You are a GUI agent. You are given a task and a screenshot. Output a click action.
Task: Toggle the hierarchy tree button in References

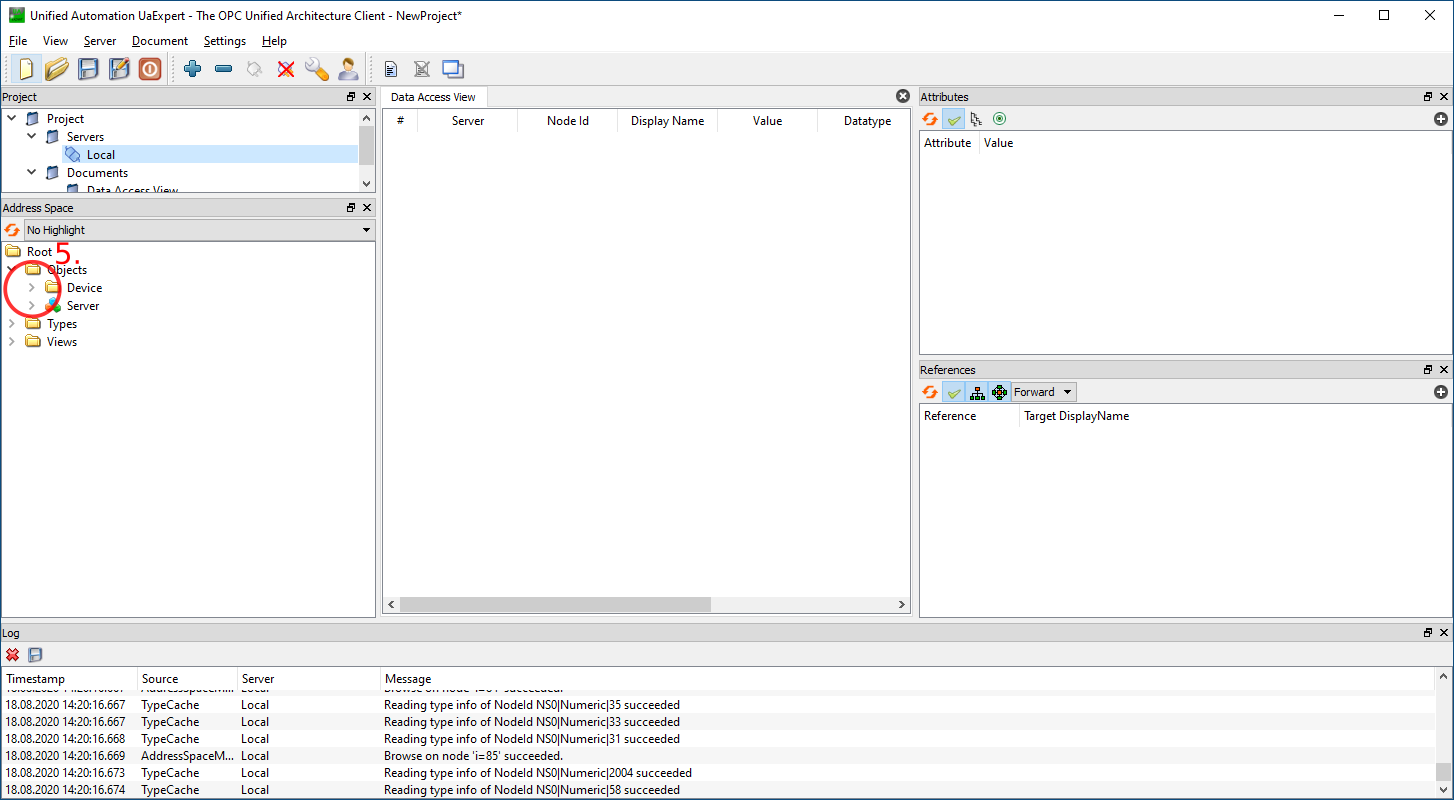click(x=977, y=392)
